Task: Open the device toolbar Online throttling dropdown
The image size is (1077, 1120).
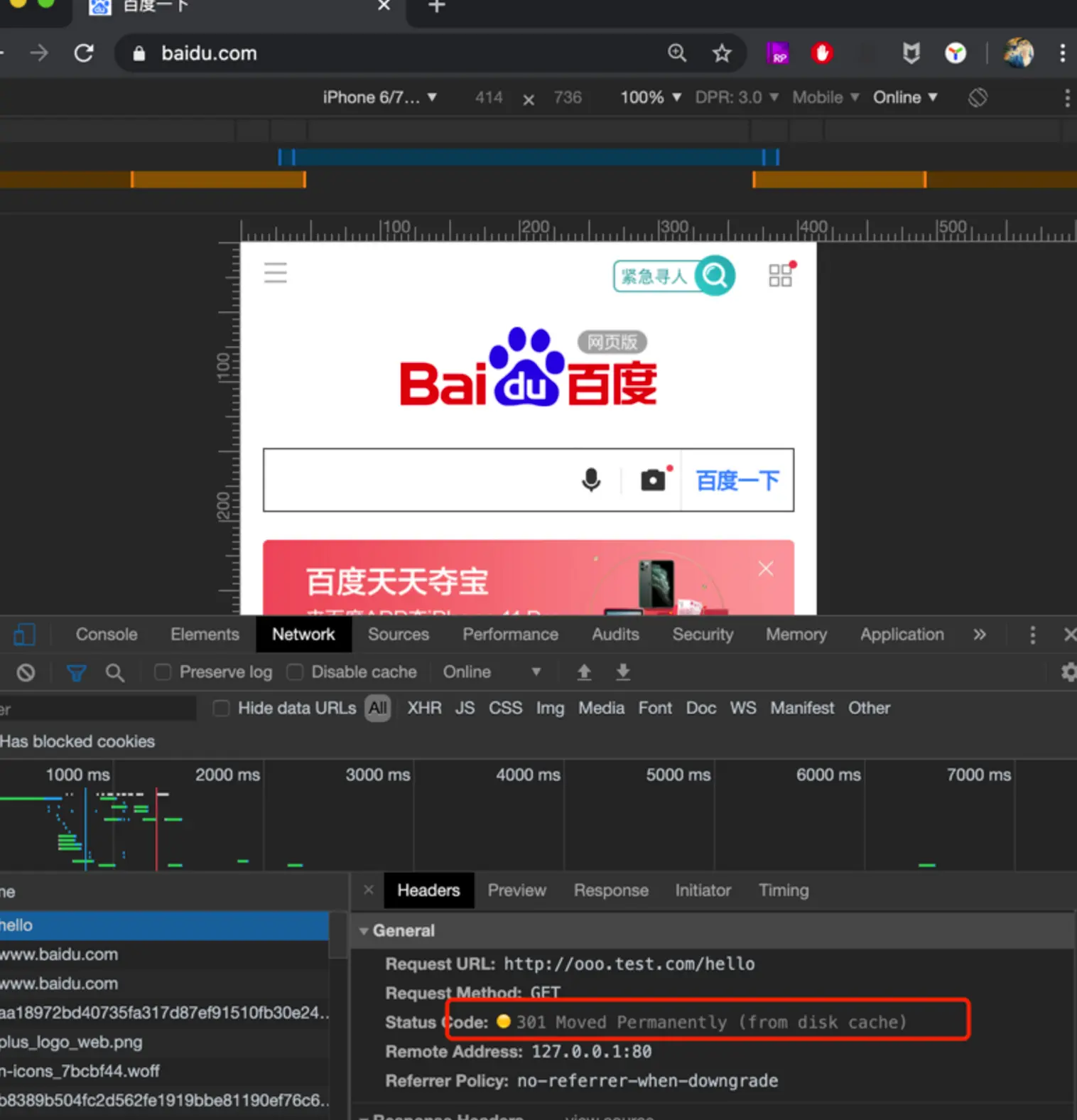Action: (x=905, y=97)
